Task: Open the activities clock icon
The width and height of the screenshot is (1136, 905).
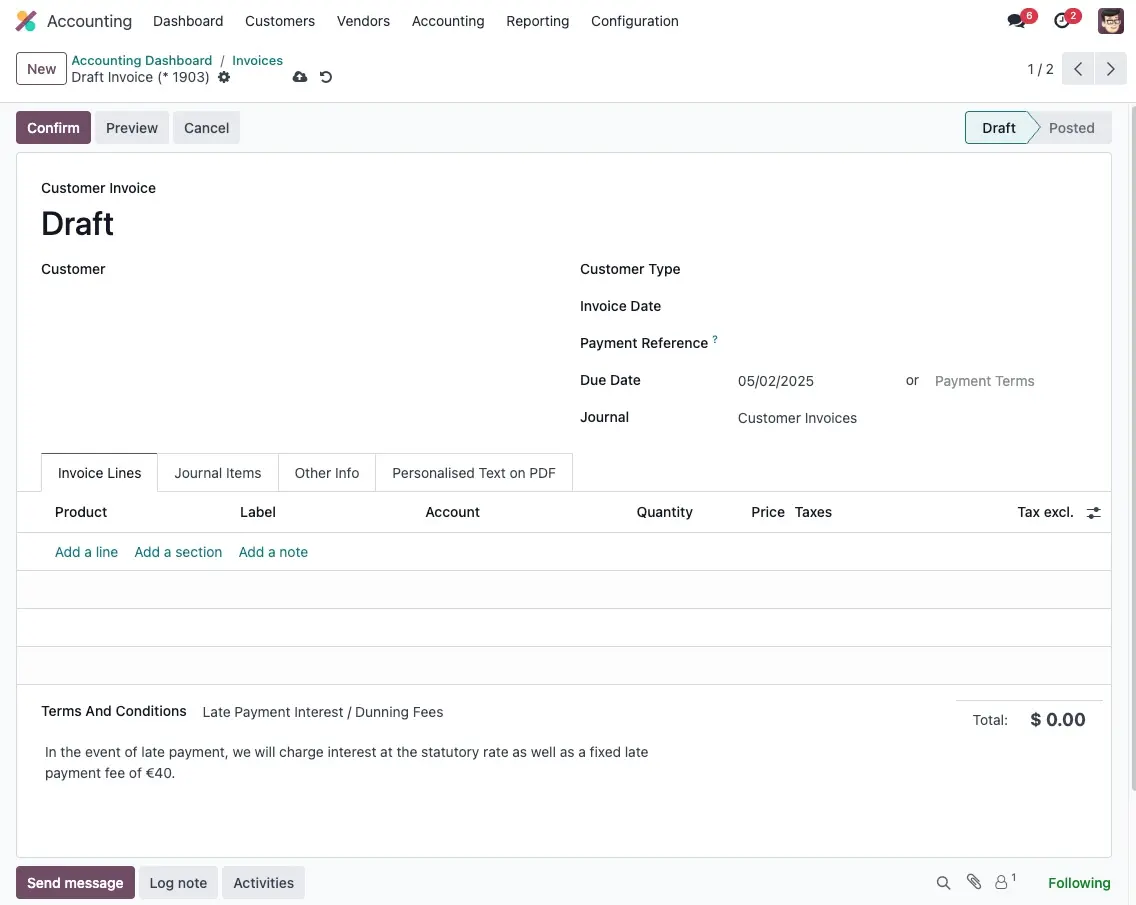Action: 1062,21
